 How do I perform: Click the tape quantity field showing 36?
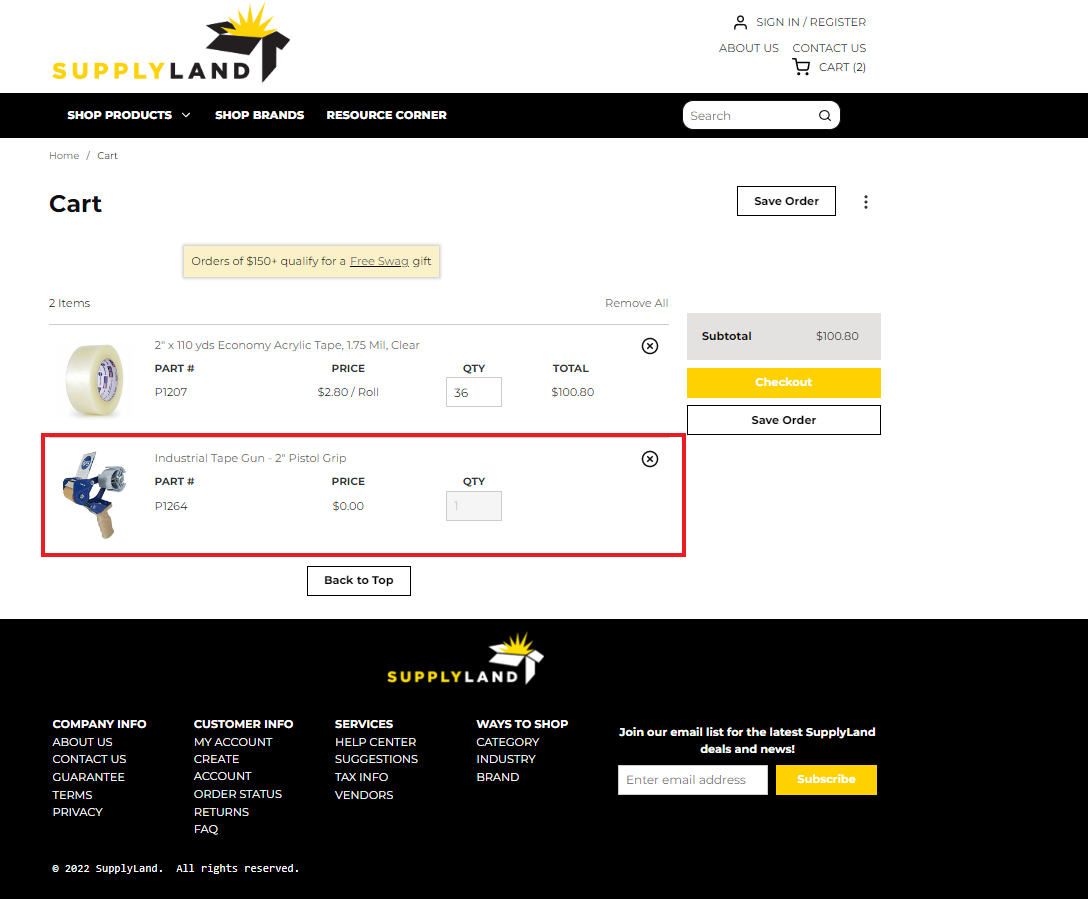click(473, 392)
